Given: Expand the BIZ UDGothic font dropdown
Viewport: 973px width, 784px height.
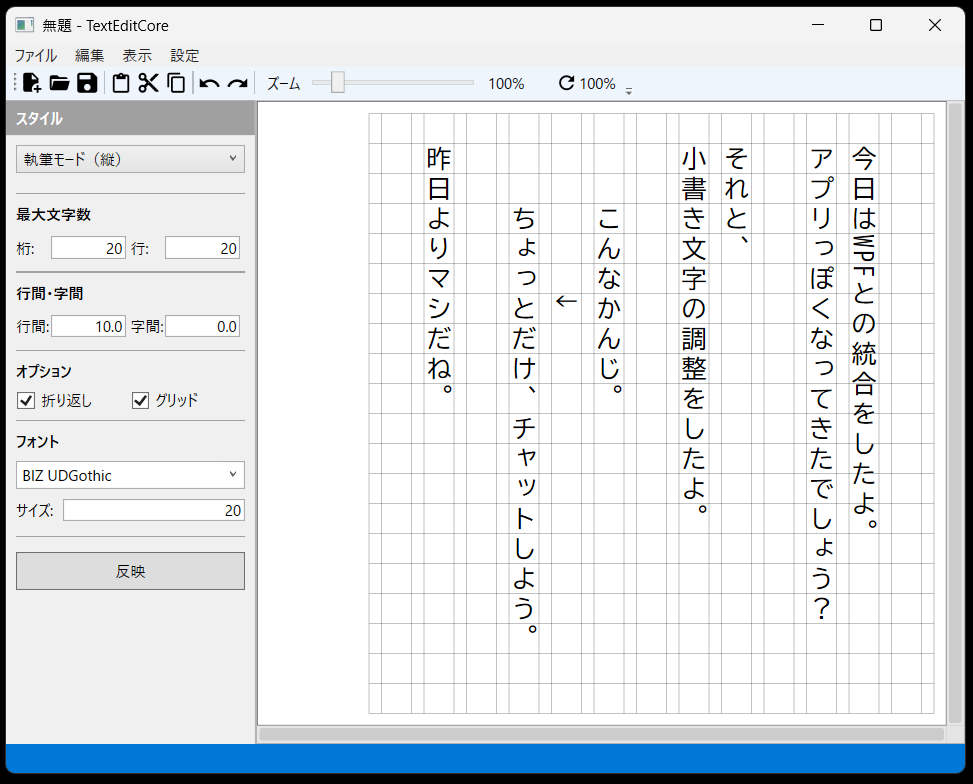Looking at the screenshot, I should tap(130, 475).
